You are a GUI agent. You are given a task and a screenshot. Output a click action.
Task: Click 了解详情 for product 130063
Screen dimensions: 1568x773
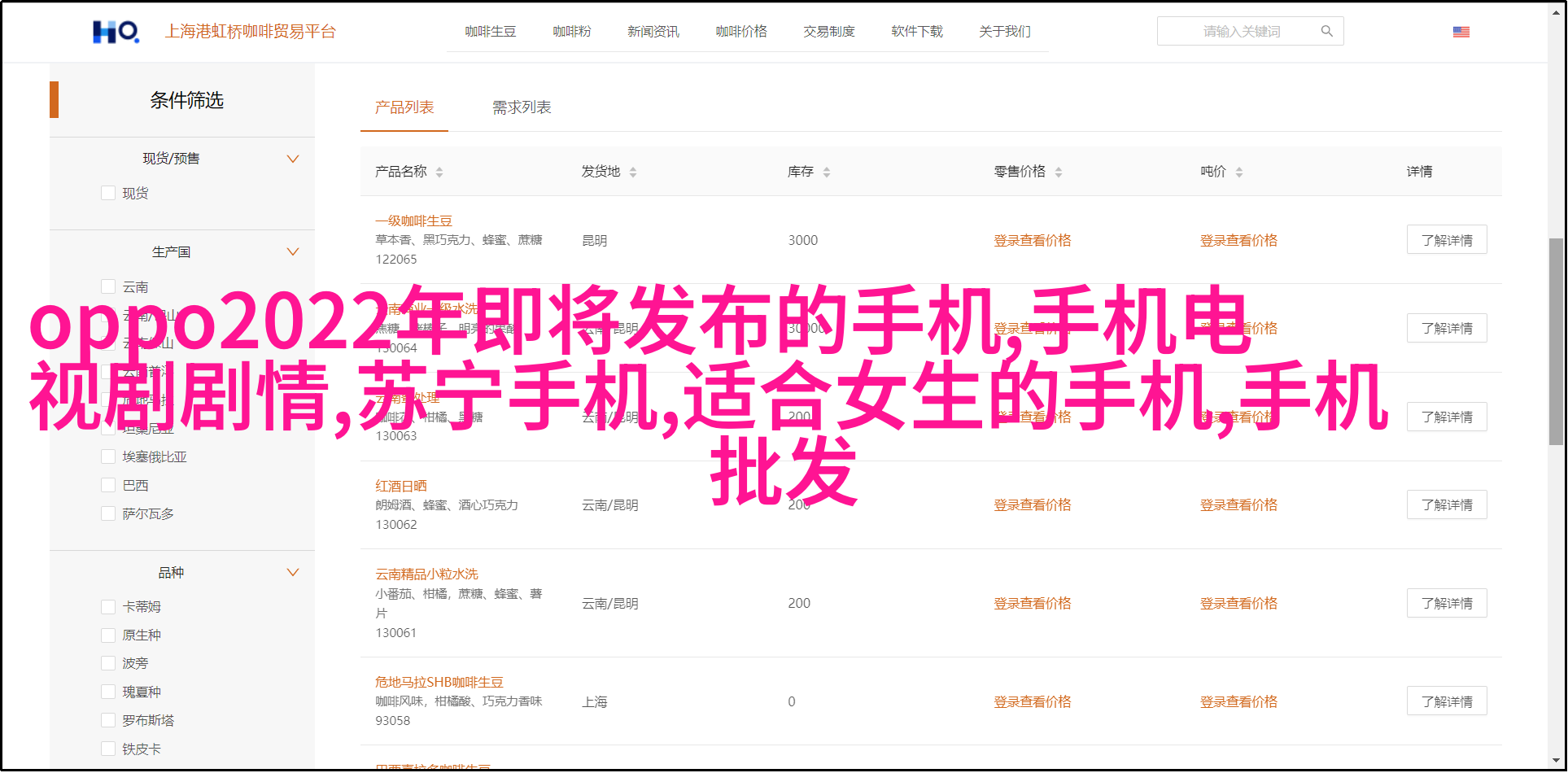1447,417
